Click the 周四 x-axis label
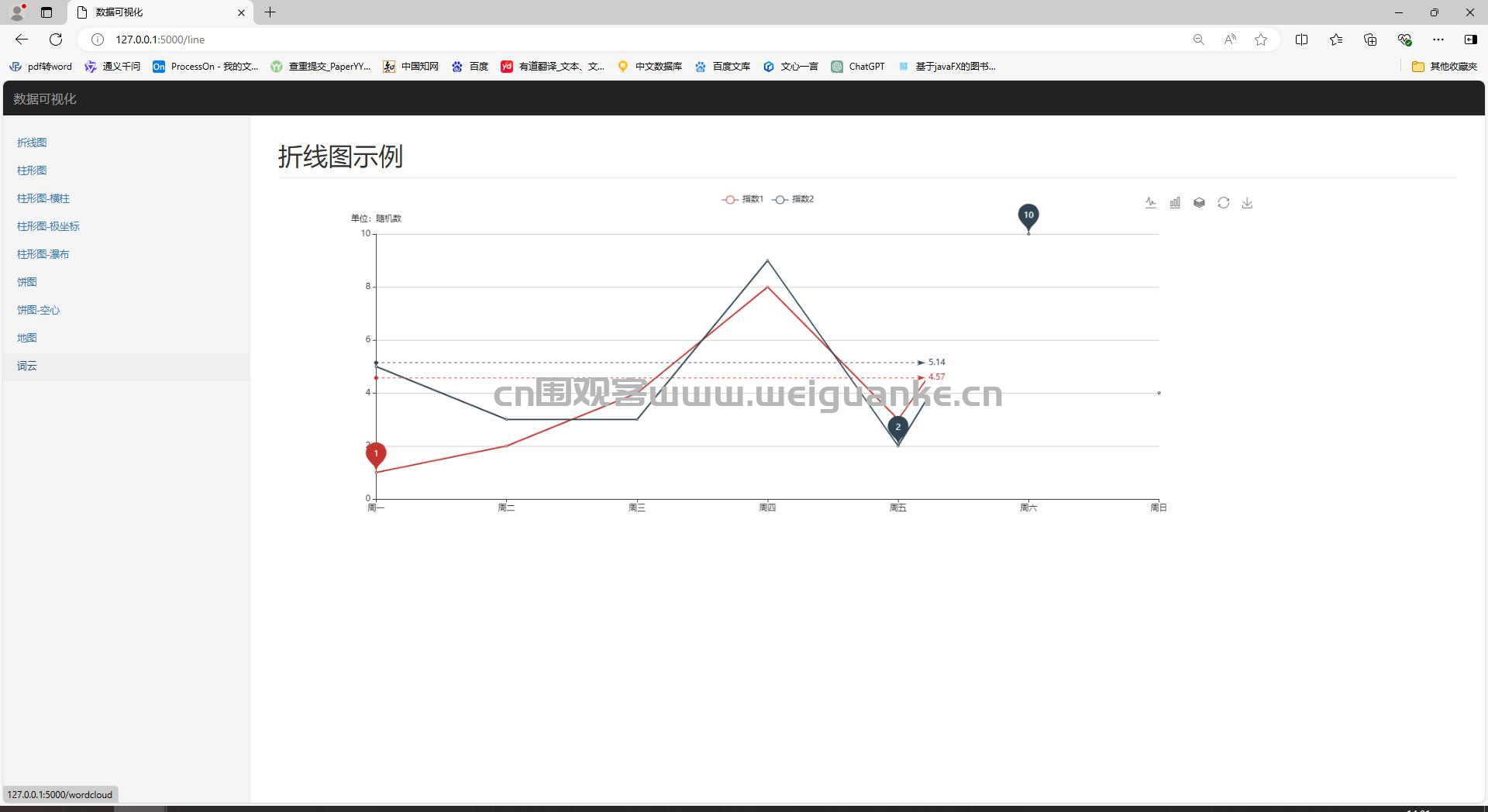The width and height of the screenshot is (1488, 812). point(767,507)
